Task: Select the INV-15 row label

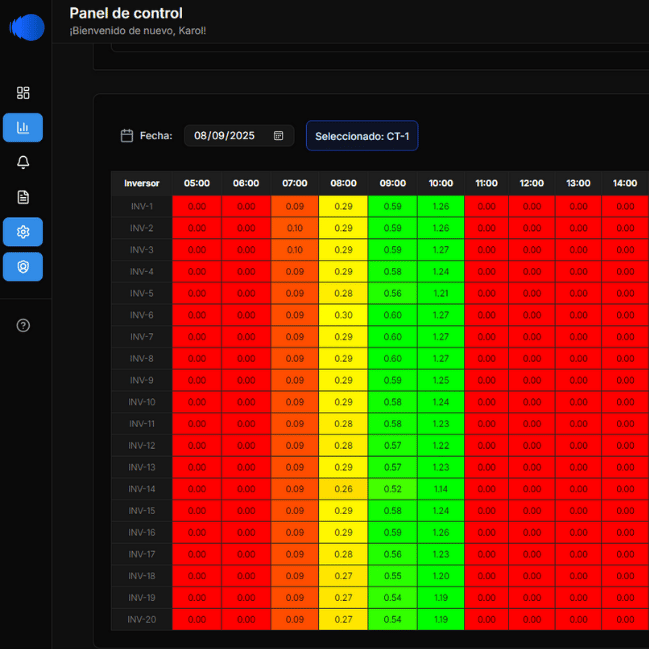Action: [x=142, y=510]
